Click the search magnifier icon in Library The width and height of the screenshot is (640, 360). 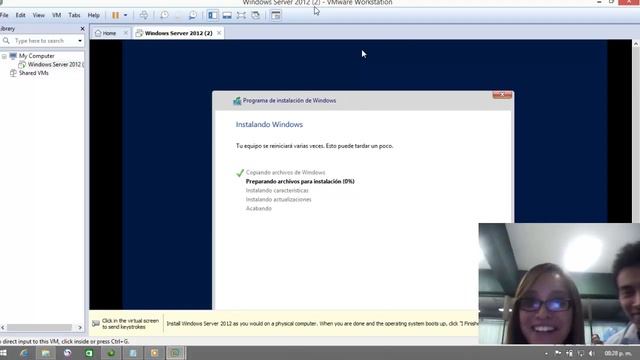[6, 41]
